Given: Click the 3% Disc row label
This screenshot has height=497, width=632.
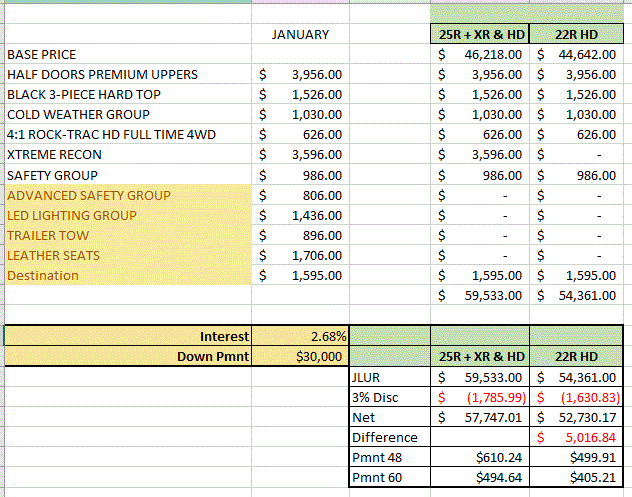Looking at the screenshot, I should point(390,397).
